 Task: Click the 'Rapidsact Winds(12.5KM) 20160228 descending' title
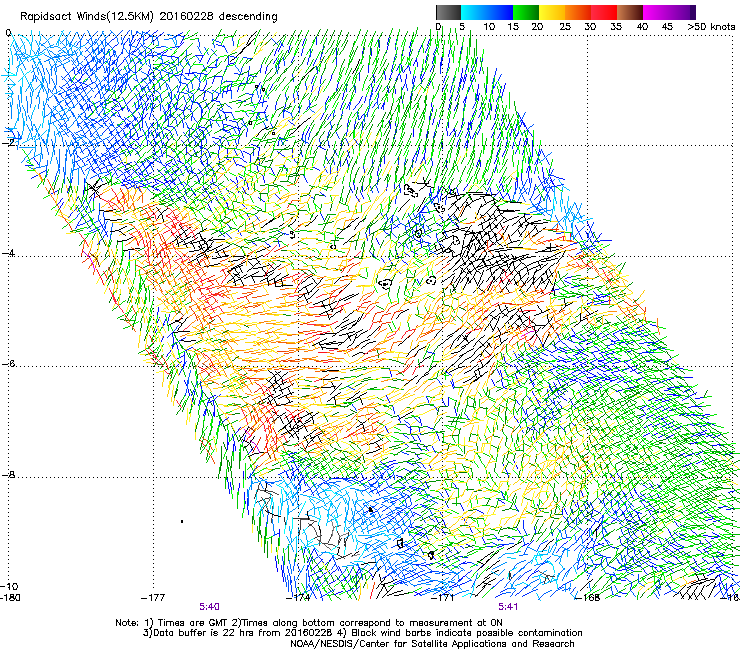[x=149, y=17]
